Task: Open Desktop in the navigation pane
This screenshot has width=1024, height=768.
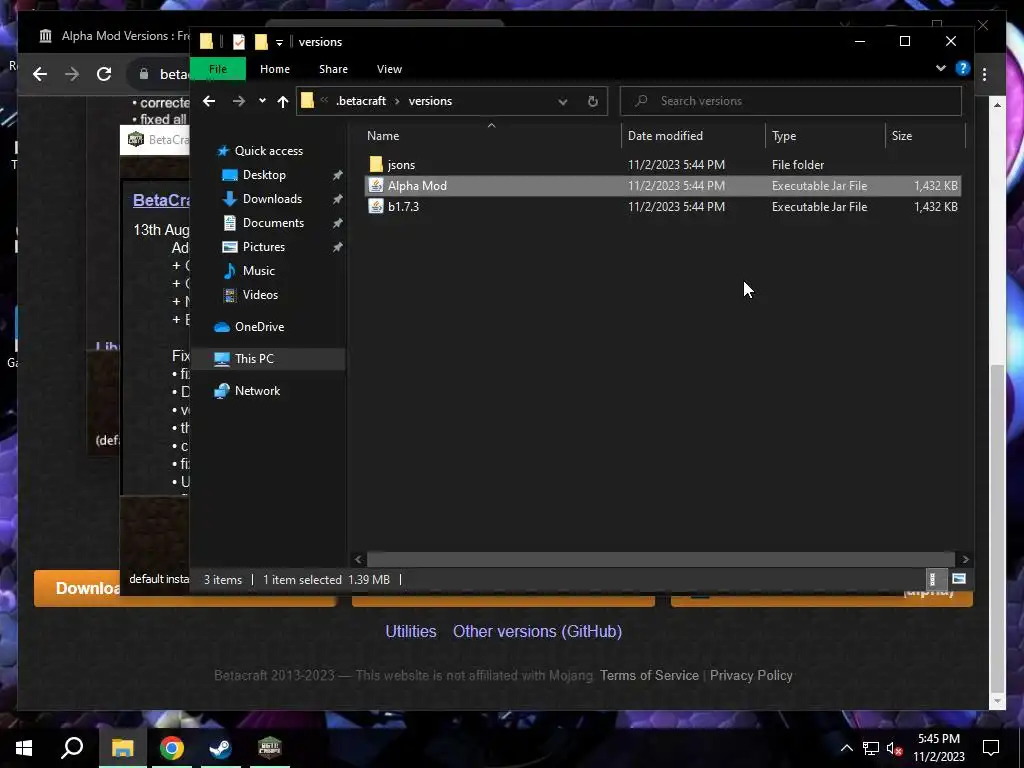Action: 264,175
